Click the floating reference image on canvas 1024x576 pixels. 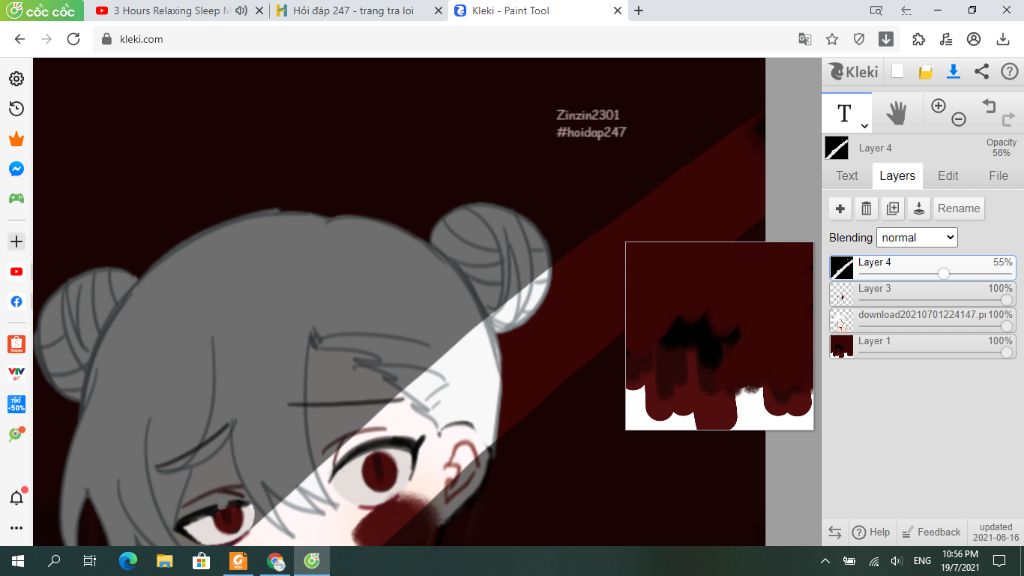tap(719, 336)
